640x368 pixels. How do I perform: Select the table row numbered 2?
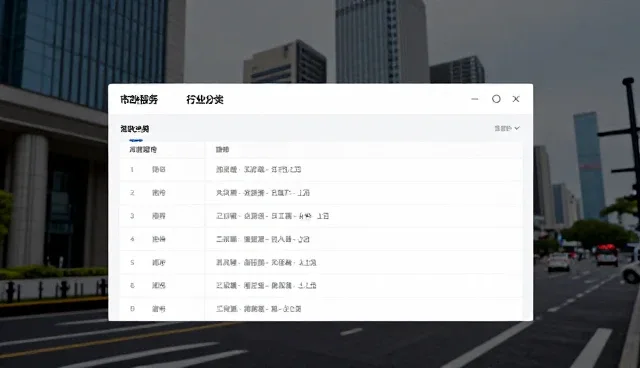[x=321, y=193]
